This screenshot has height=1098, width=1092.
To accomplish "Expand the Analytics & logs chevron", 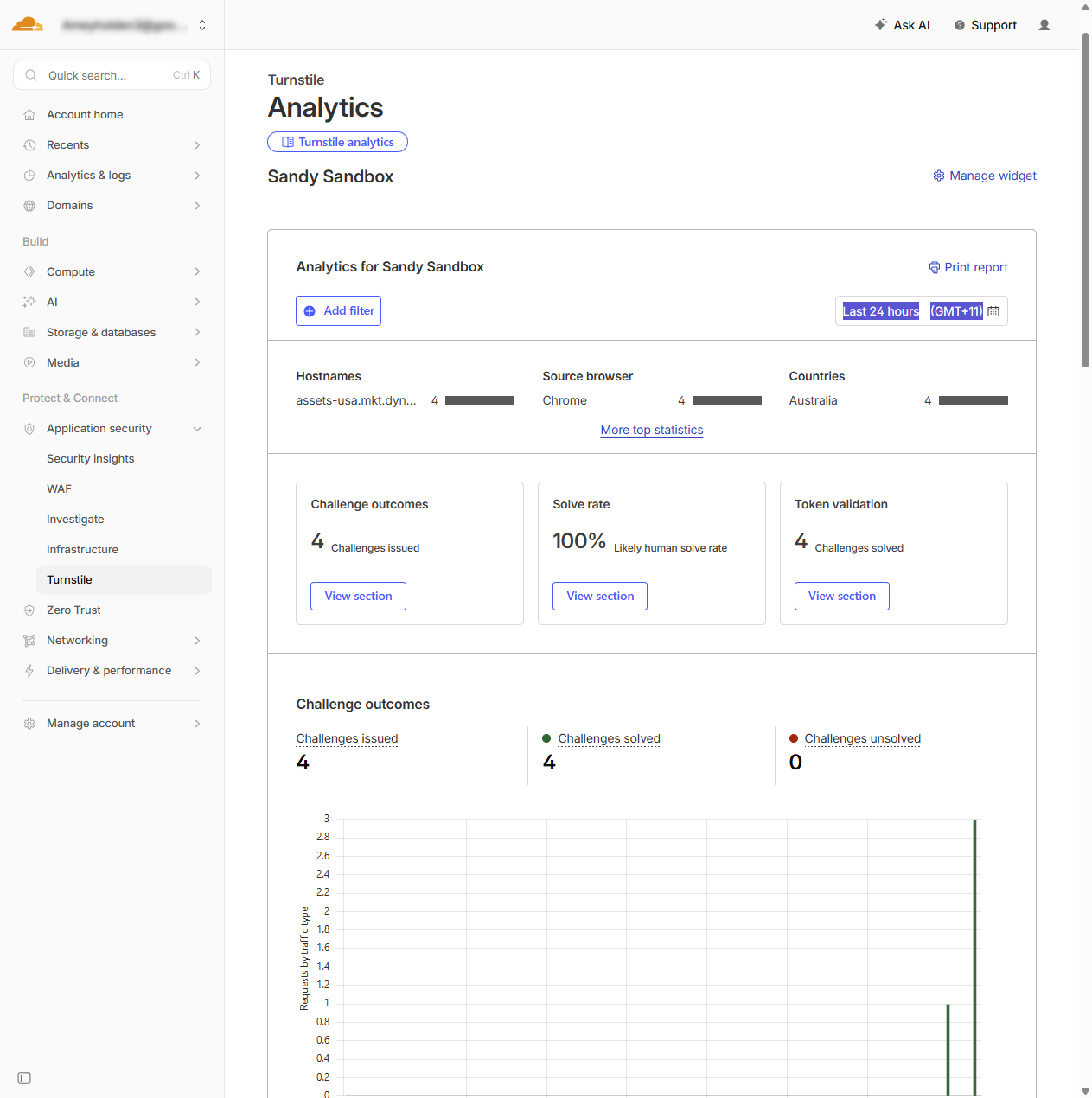I will [x=197, y=176].
